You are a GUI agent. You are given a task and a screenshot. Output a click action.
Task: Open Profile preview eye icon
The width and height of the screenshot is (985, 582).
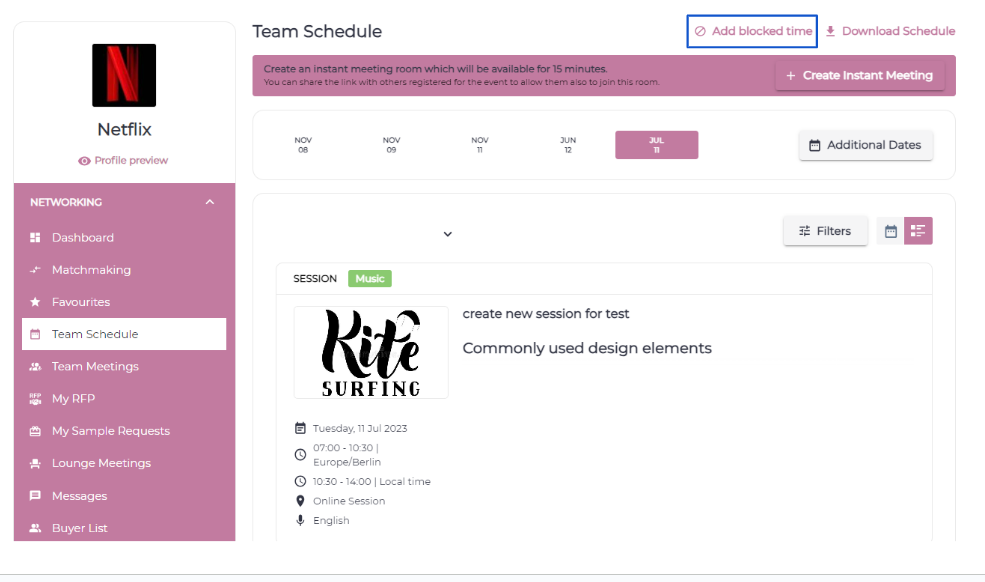click(84, 161)
